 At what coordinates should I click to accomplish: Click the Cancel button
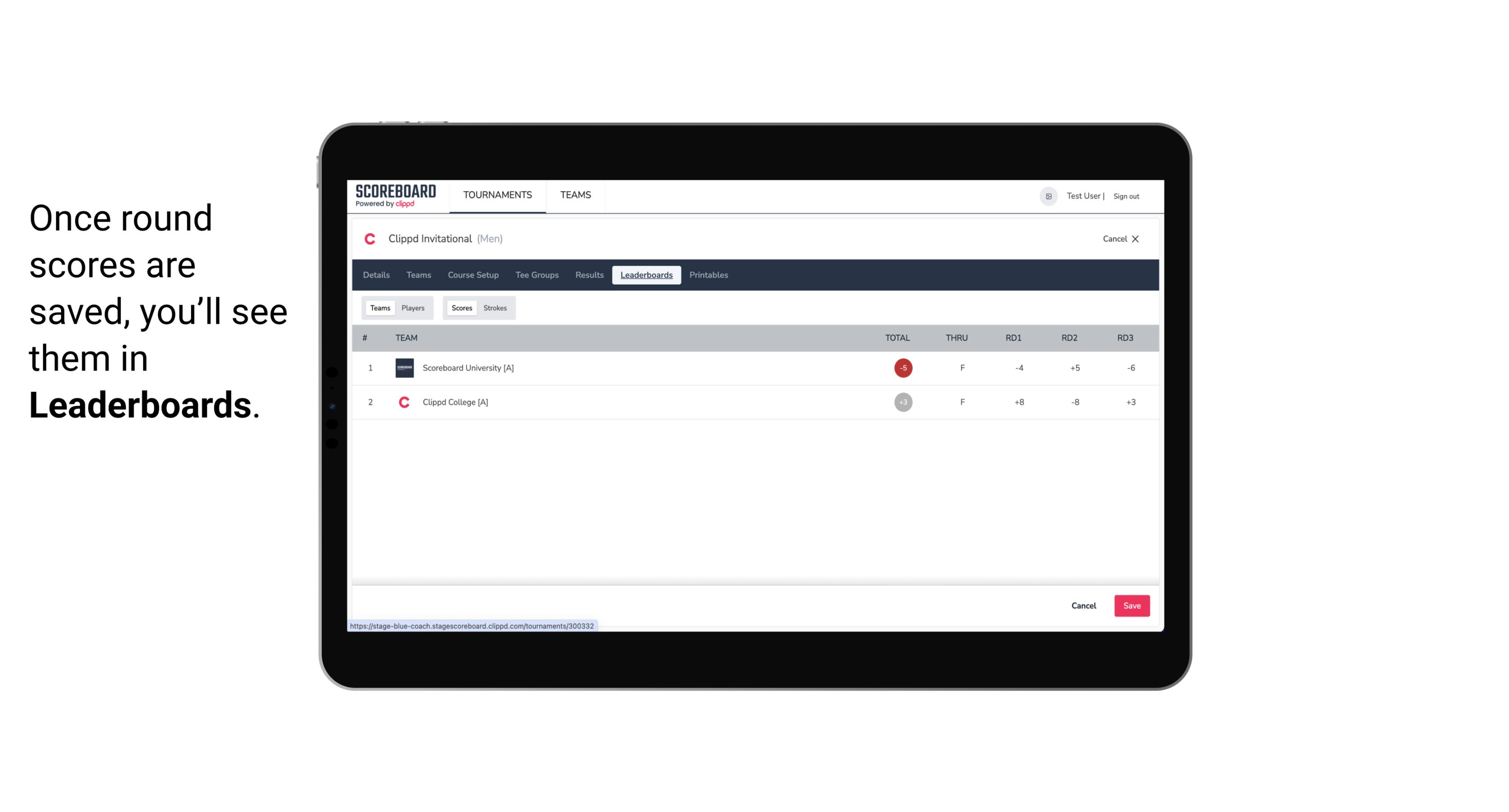click(1084, 605)
